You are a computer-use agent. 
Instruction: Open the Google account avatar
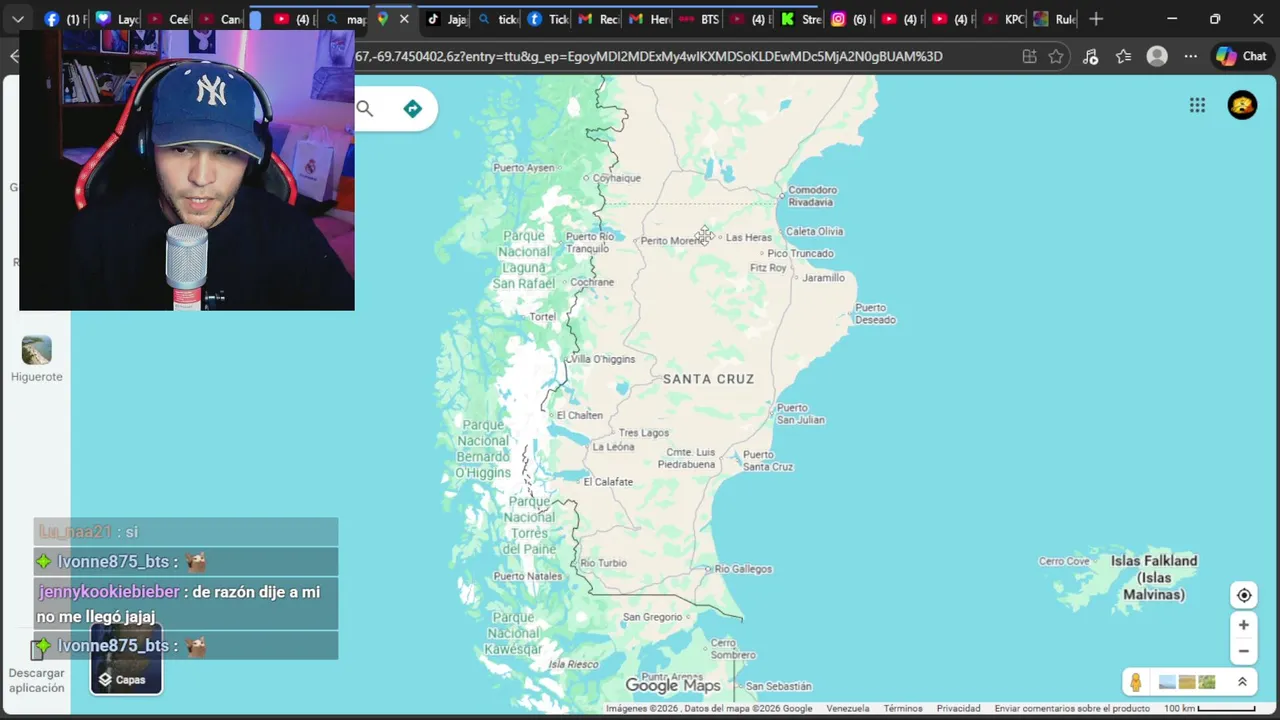point(1242,105)
